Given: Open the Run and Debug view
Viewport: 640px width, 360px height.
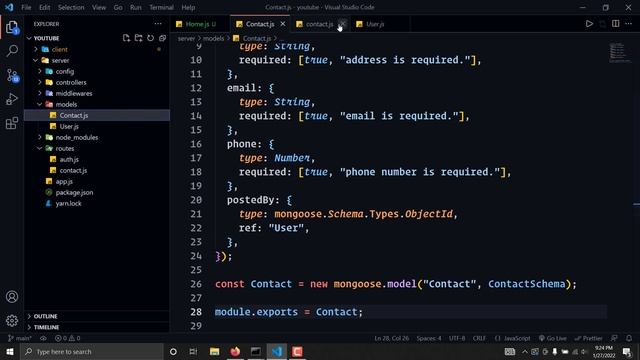Looking at the screenshot, I should [12, 99].
